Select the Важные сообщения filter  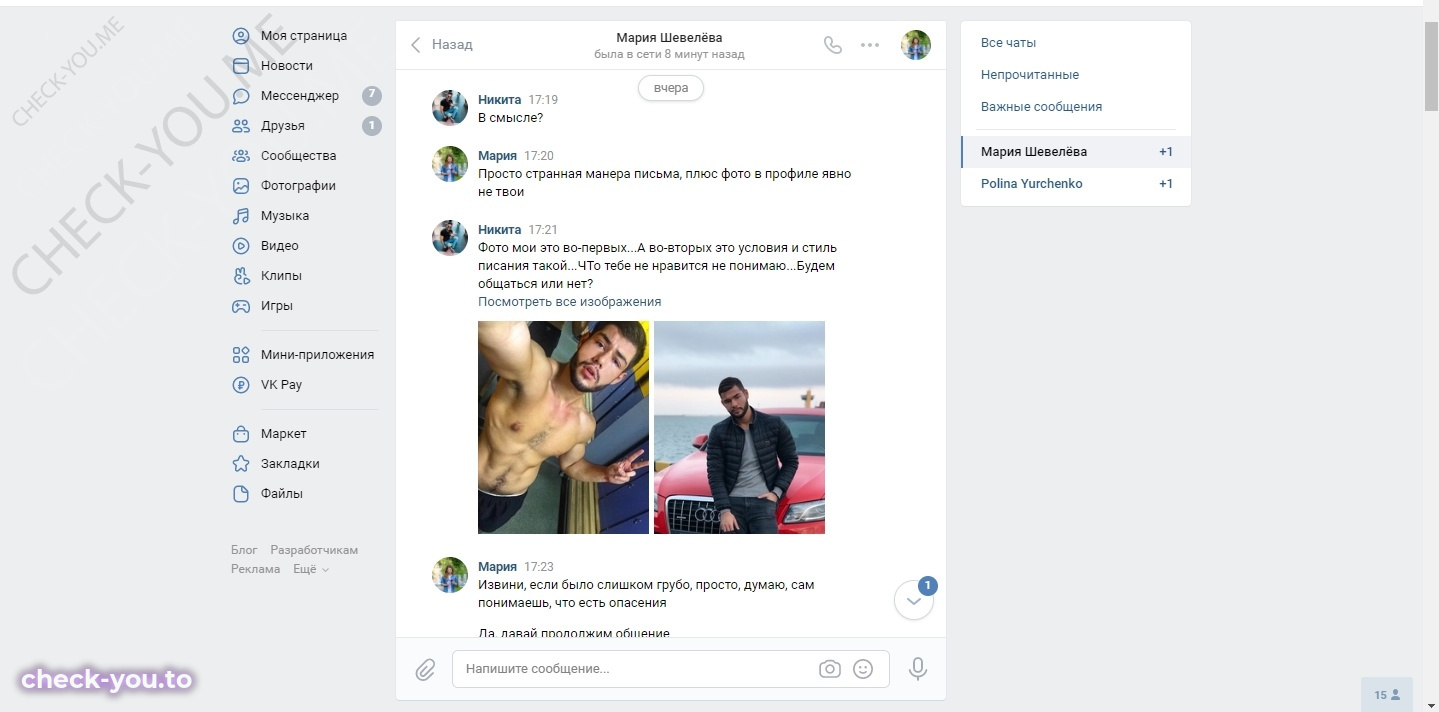point(1041,107)
